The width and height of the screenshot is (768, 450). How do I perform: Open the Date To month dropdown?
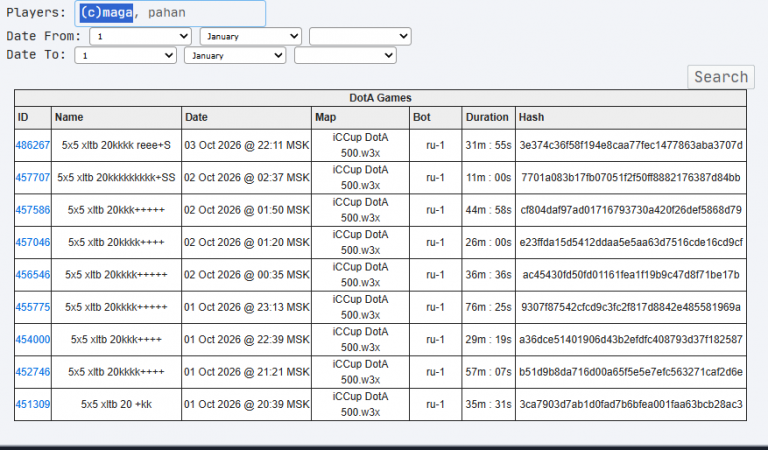coord(235,55)
